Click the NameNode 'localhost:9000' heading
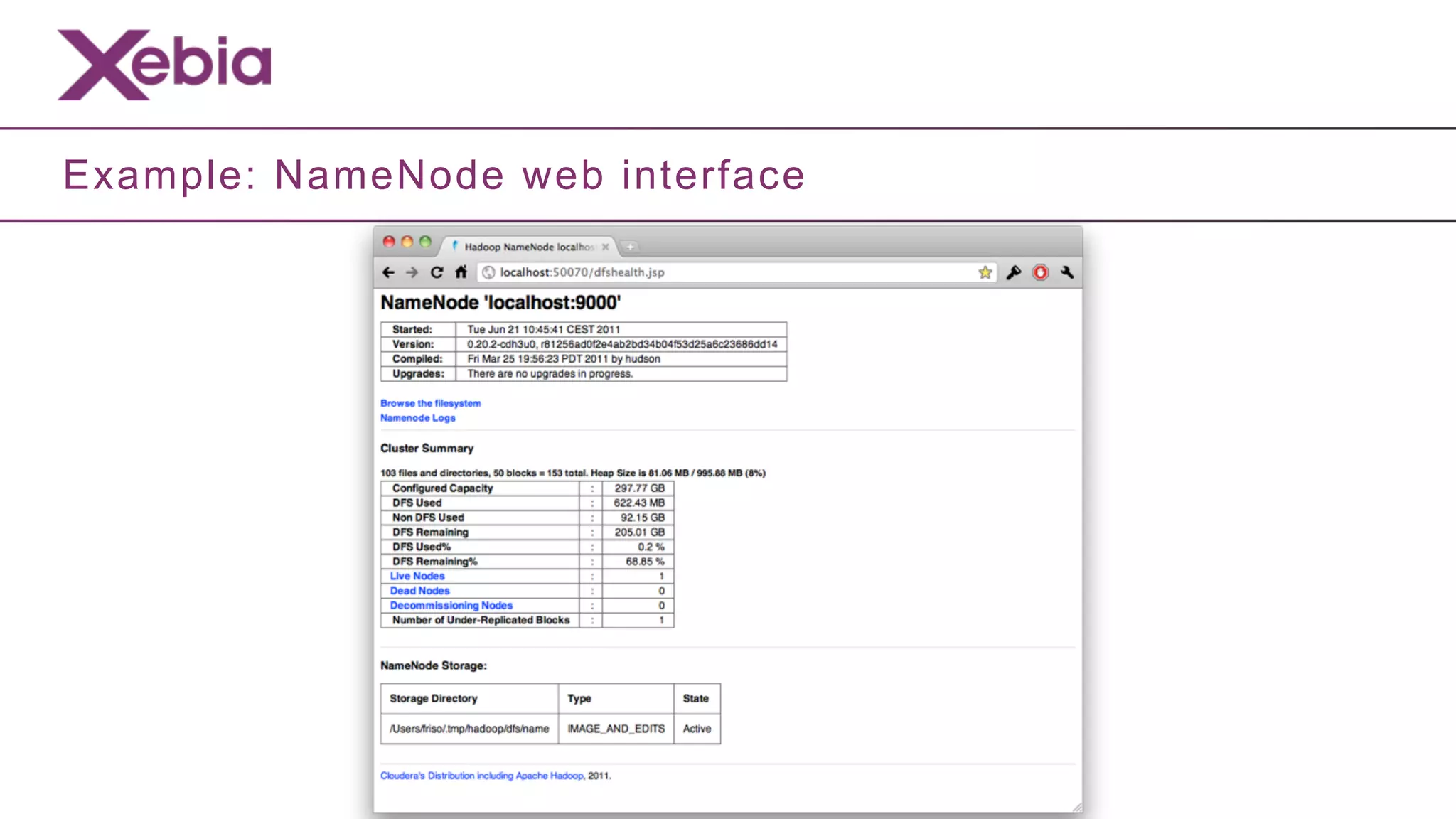 [500, 303]
